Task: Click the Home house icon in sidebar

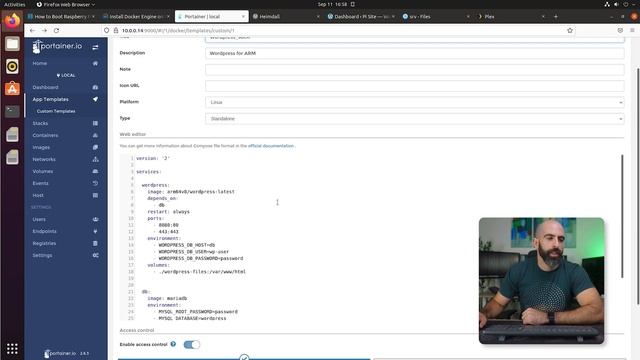Action: 95,63
